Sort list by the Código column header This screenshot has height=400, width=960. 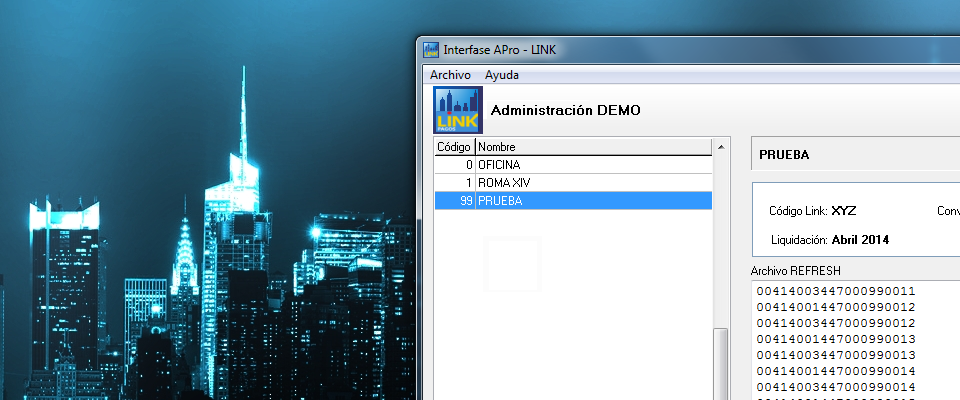coord(453,147)
